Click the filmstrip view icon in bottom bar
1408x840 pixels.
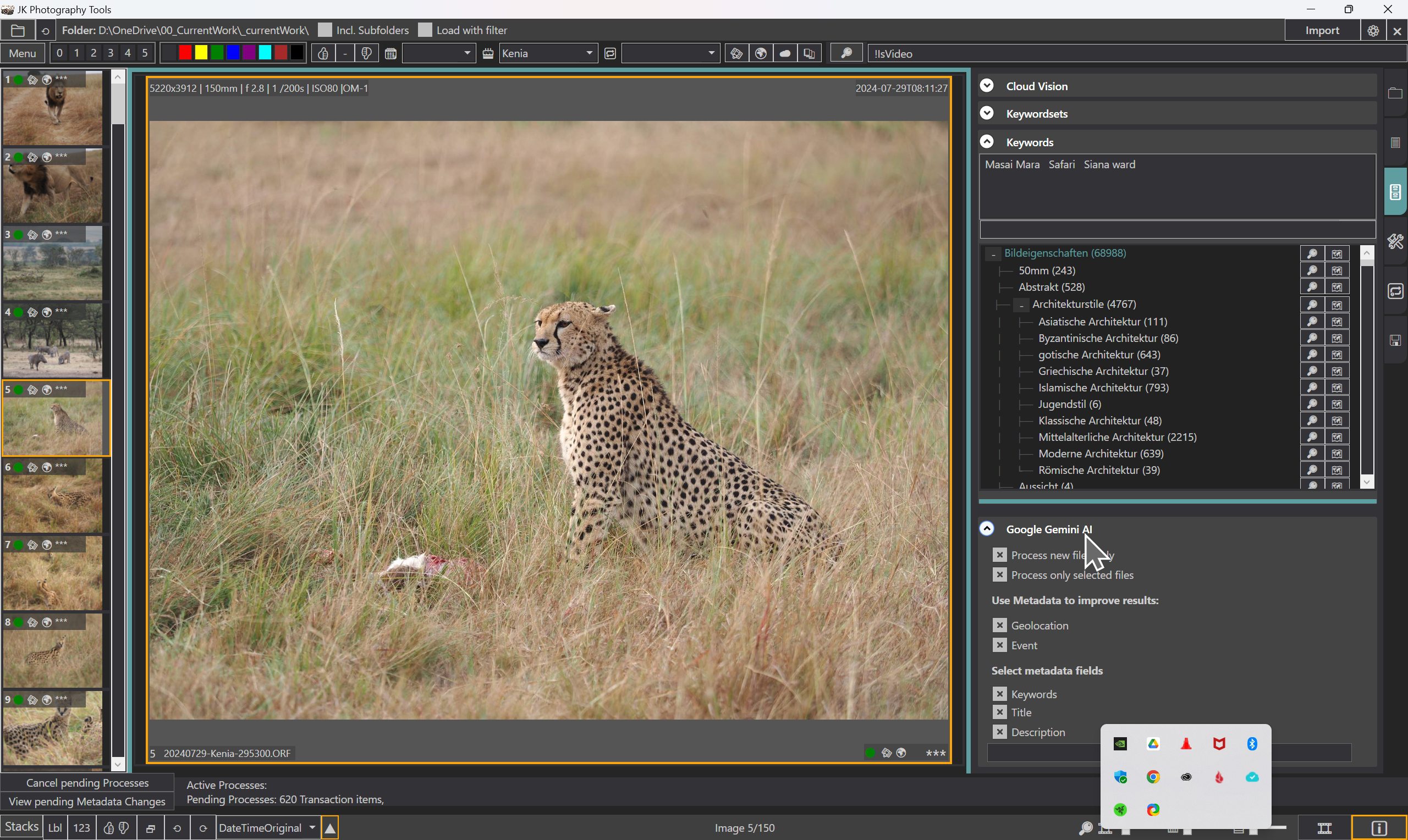(1325, 828)
